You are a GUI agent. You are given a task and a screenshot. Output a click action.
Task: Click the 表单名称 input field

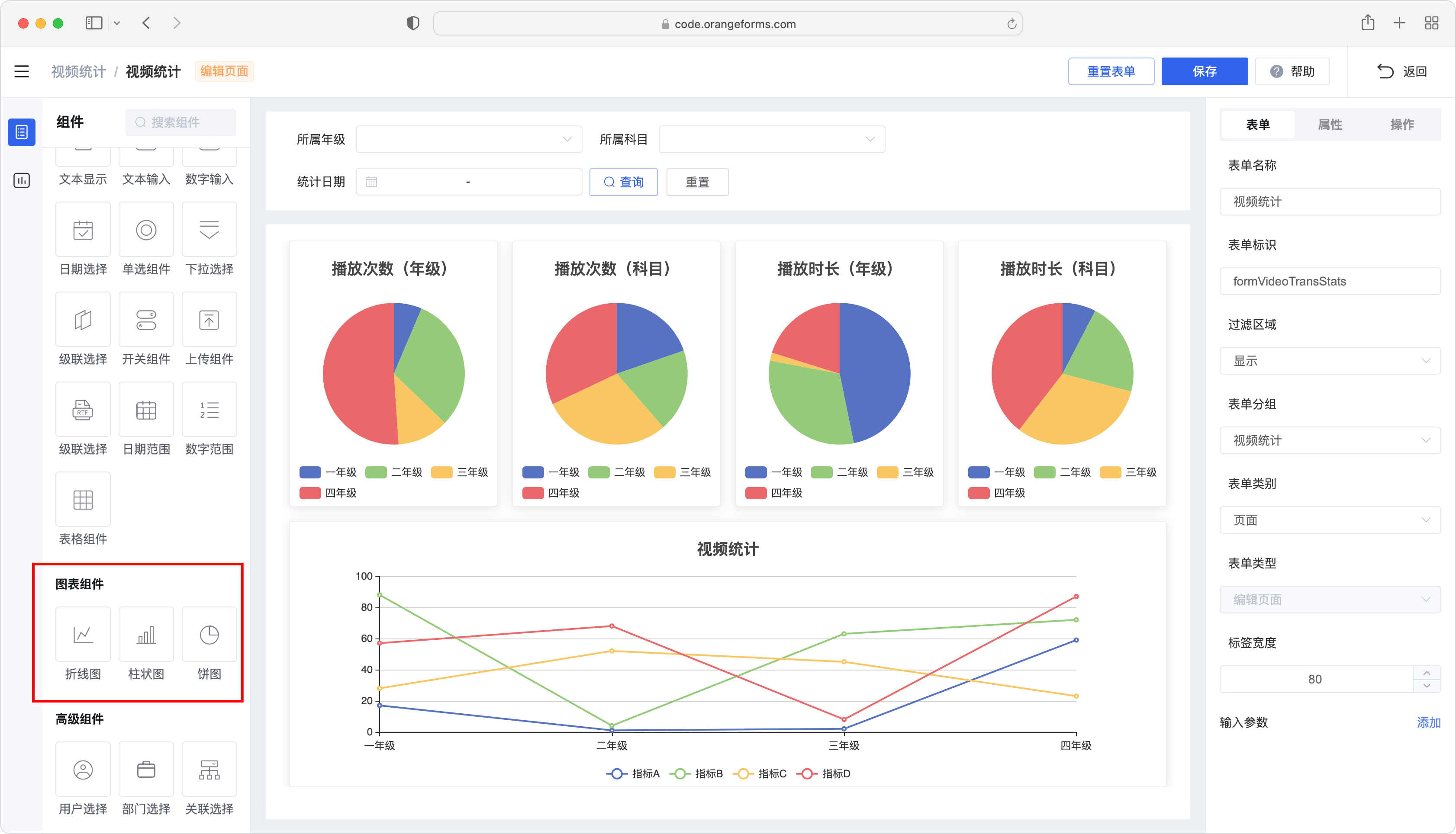(x=1330, y=202)
